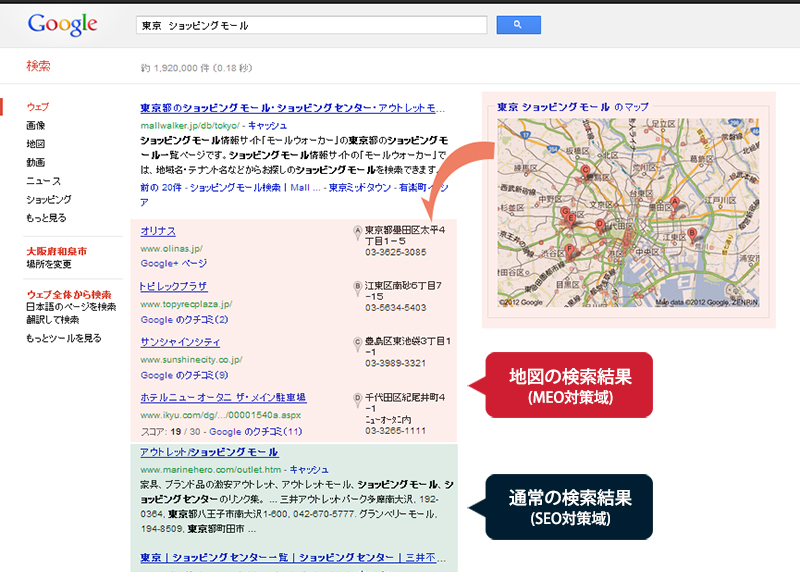800x572 pixels.
Task: Open the 前の 20件 sitelink
Action: coord(161,187)
